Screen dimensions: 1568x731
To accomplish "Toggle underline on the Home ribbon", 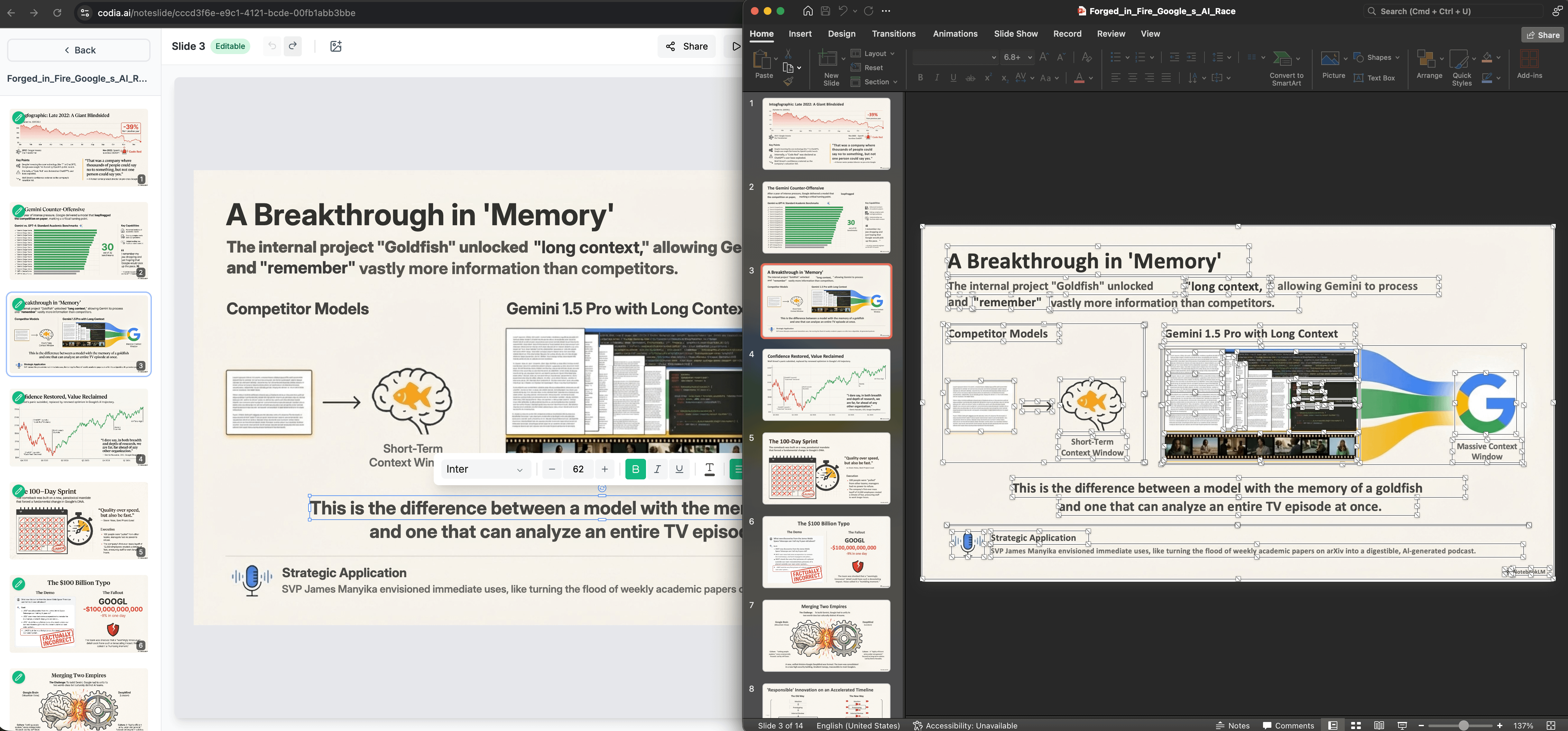I will pyautogui.click(x=953, y=77).
